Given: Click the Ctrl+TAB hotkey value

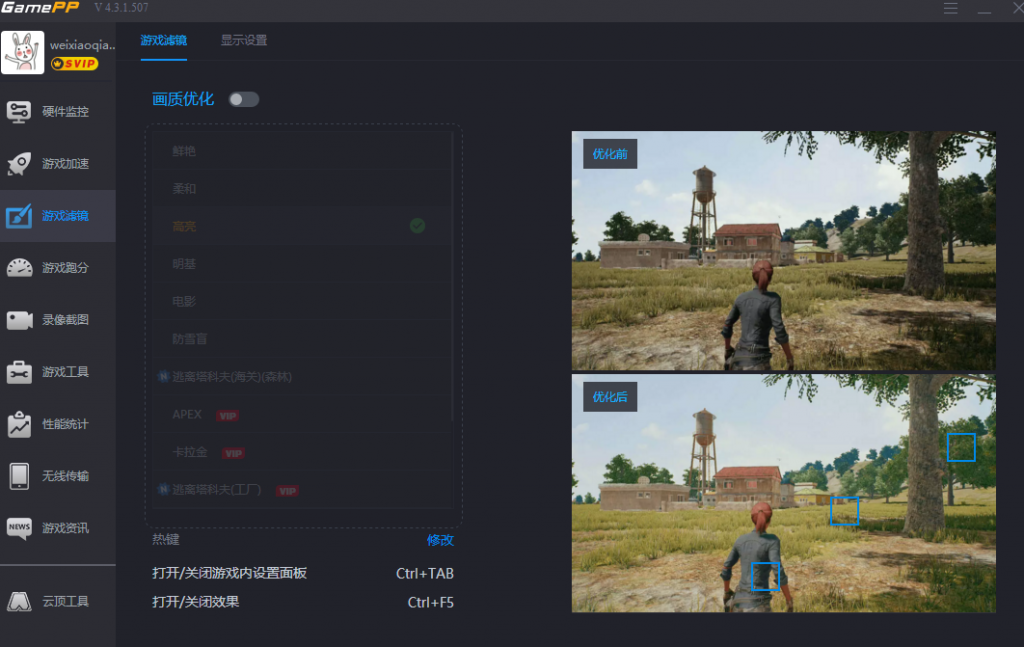Looking at the screenshot, I should (424, 573).
